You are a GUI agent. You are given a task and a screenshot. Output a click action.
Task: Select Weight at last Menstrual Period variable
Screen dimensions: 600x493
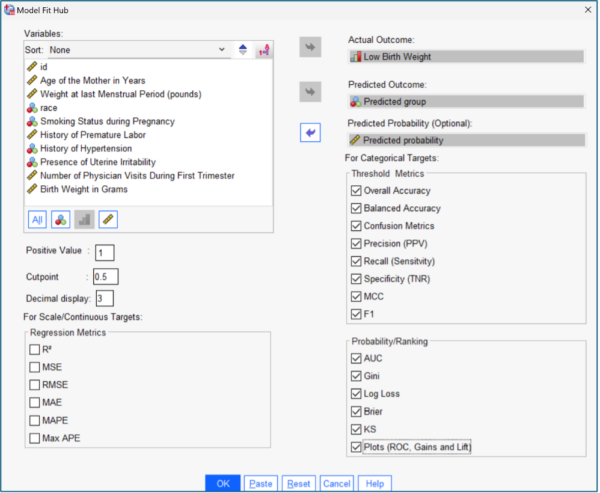148,94
